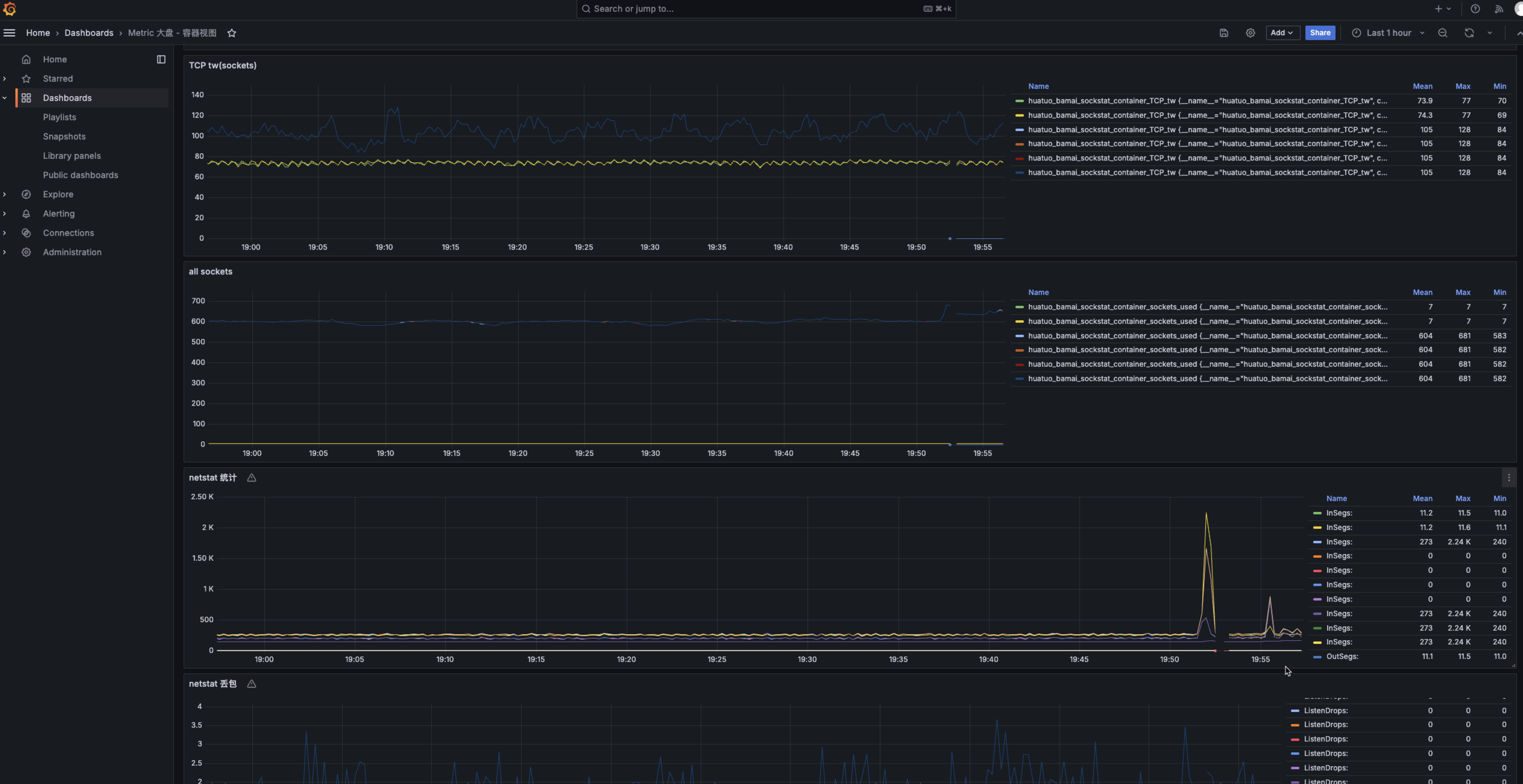
Task: Click the Alerting bell icon
Action: click(26, 213)
